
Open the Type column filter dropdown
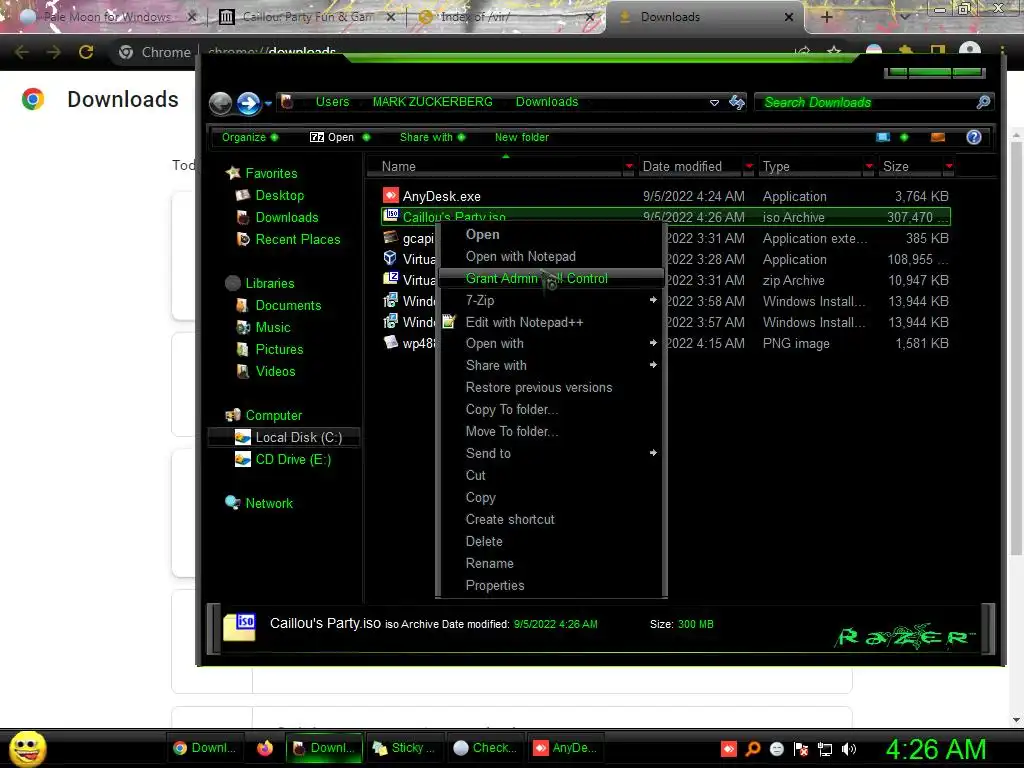(869, 167)
